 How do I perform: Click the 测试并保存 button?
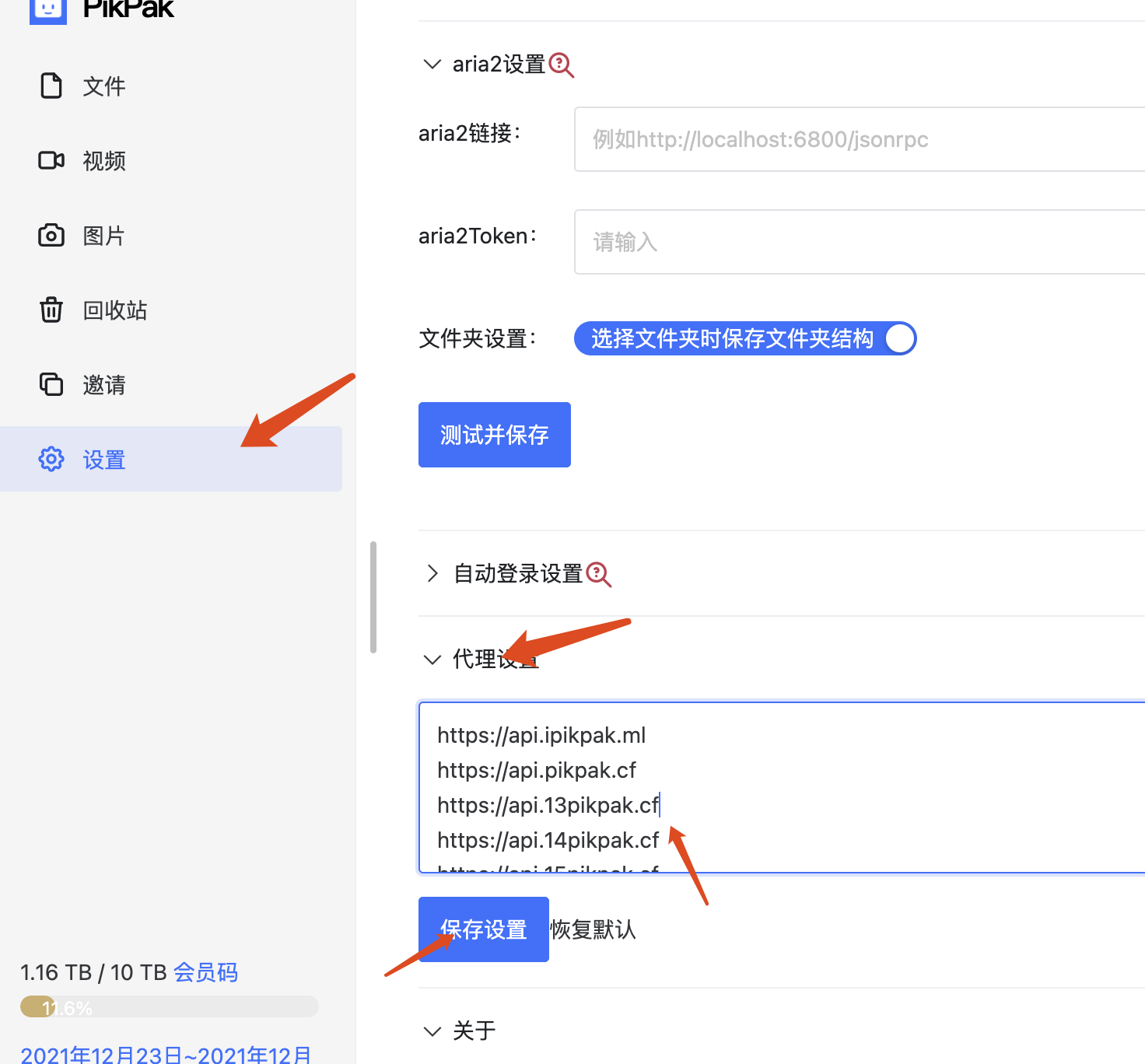[495, 435]
